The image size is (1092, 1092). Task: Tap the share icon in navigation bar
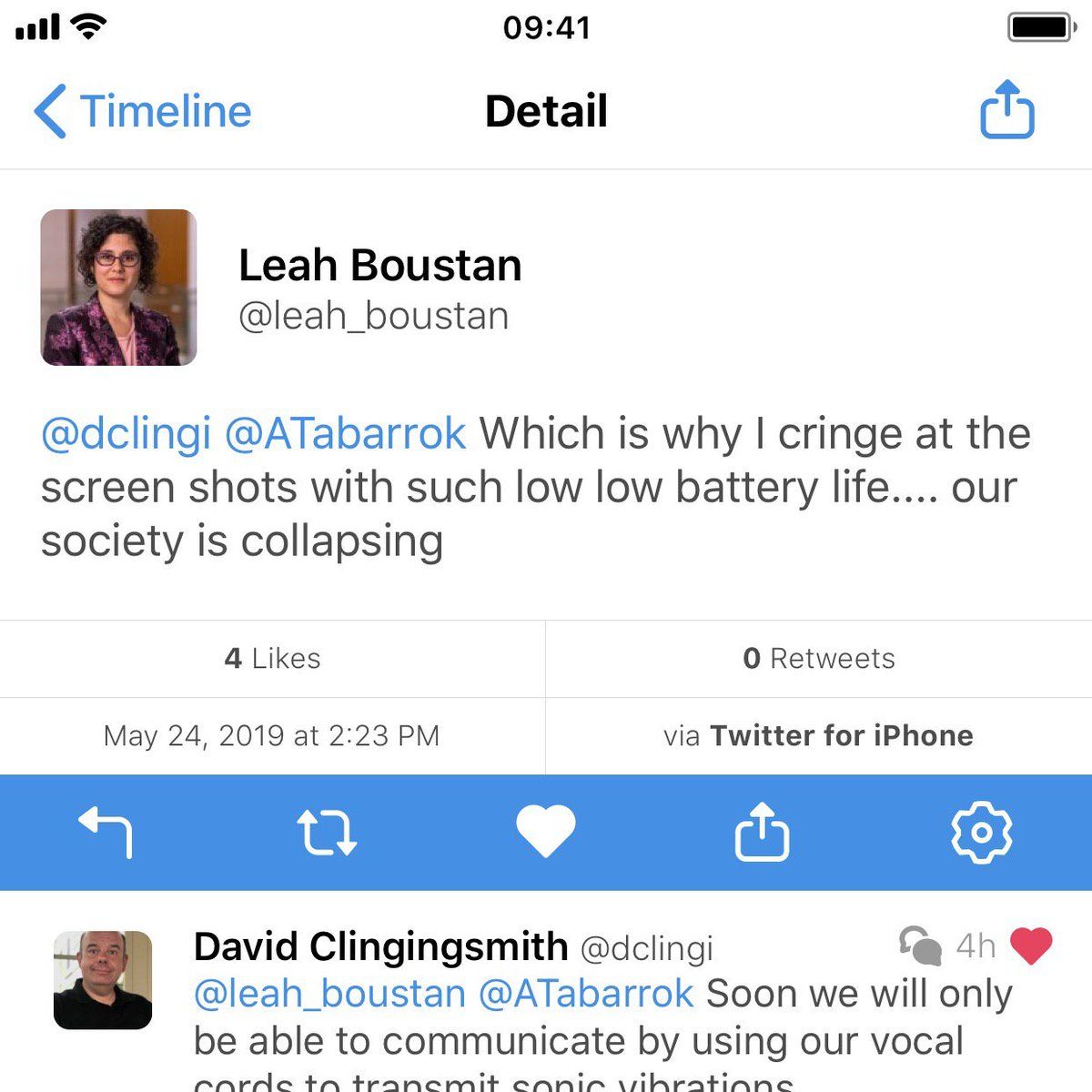[1006, 110]
